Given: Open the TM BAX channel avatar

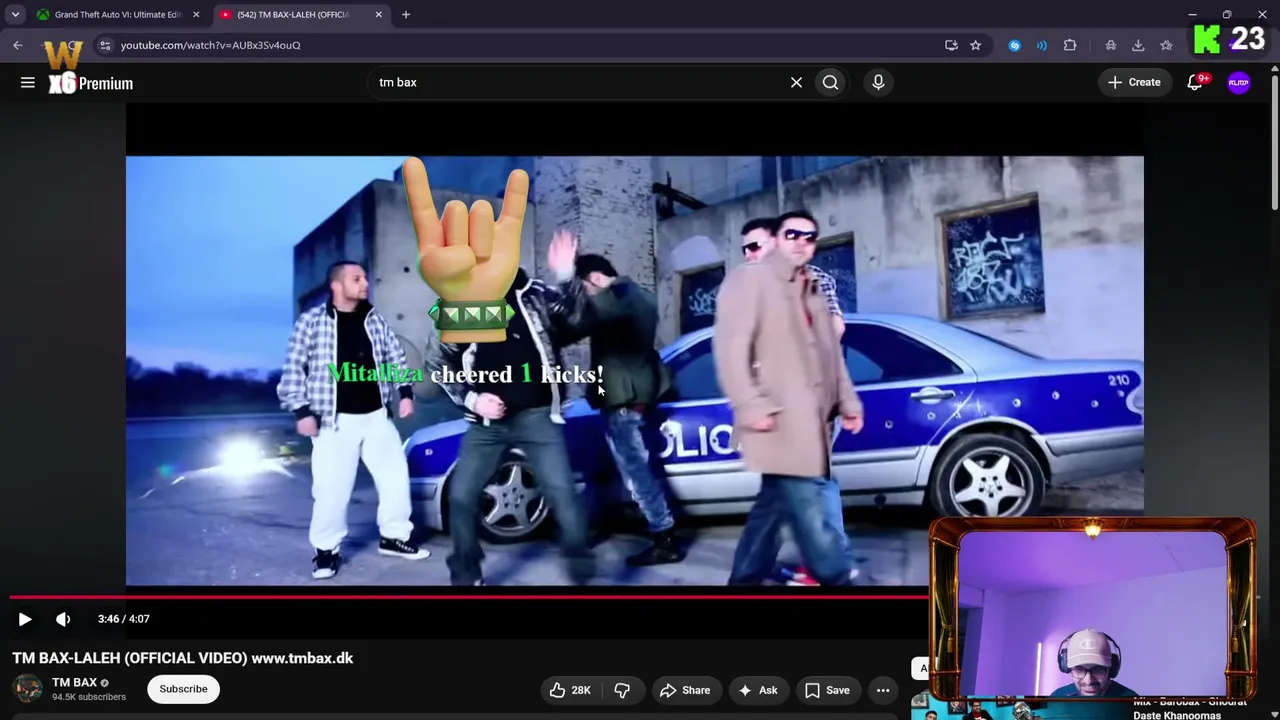Looking at the screenshot, I should pyautogui.click(x=28, y=689).
